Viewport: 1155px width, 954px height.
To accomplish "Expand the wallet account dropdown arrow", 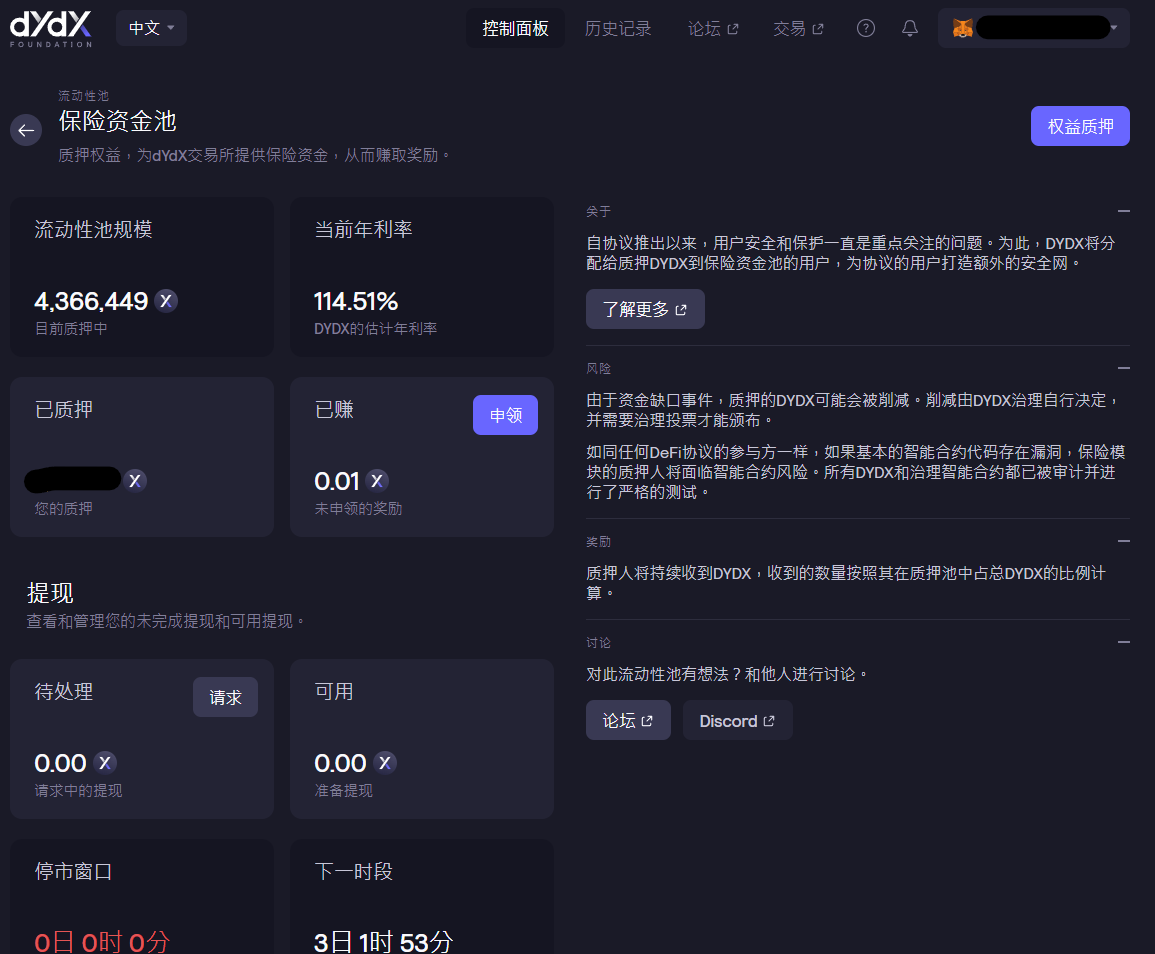I will 1114,28.
